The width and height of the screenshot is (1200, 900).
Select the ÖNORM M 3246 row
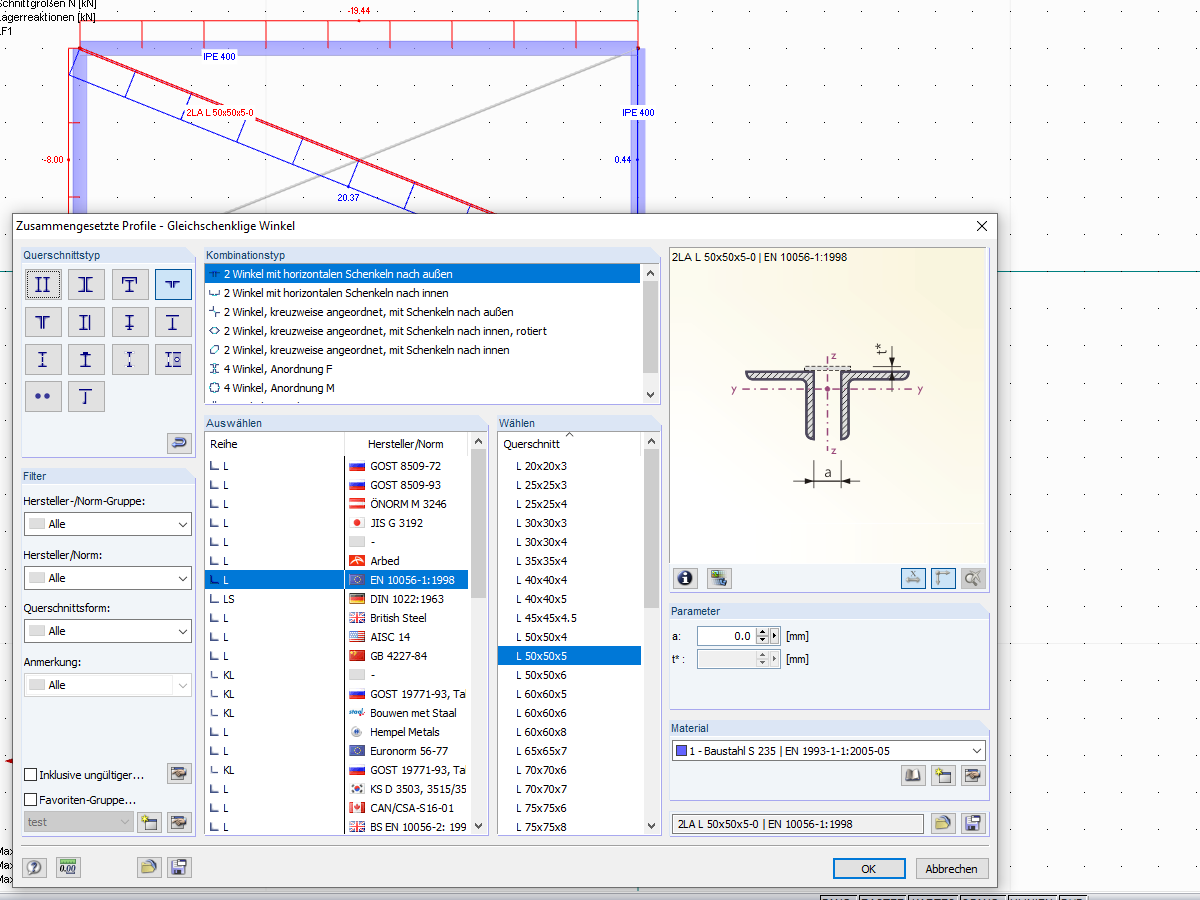(x=337, y=504)
